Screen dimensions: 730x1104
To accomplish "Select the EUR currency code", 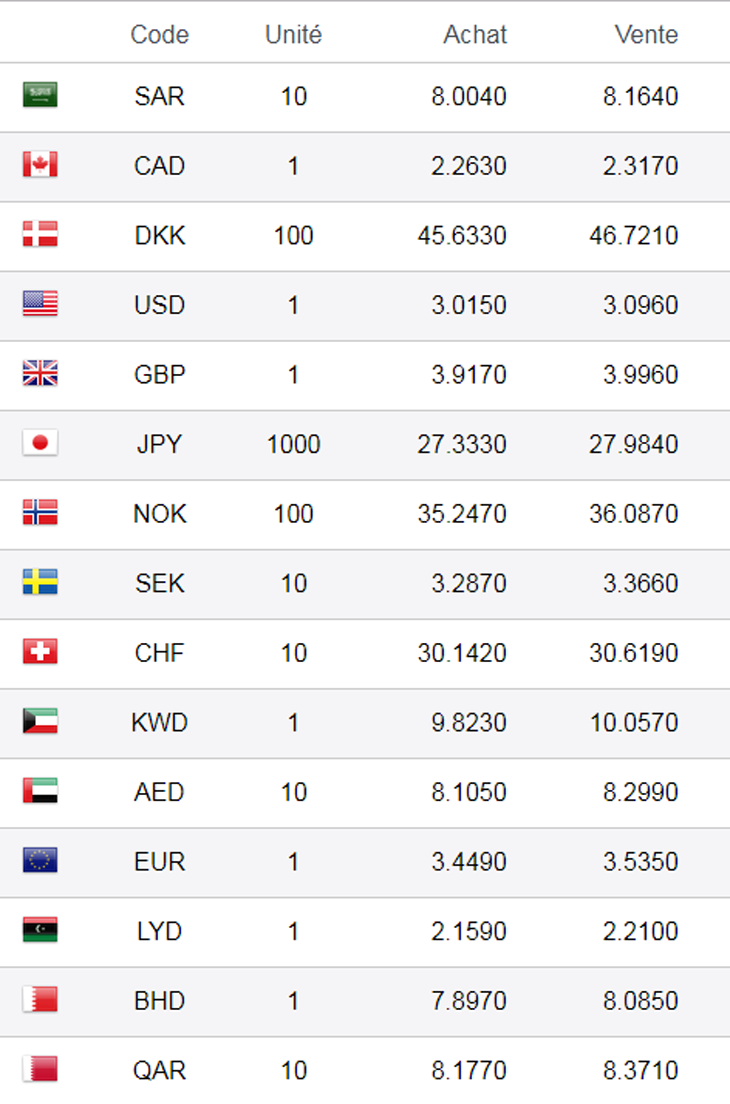I will pos(159,861).
